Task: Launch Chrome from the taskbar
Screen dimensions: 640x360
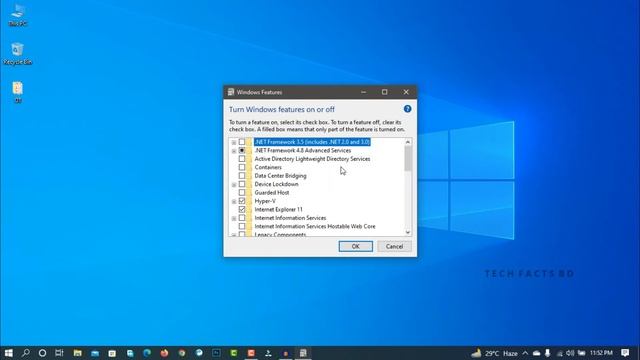Action: [182, 353]
